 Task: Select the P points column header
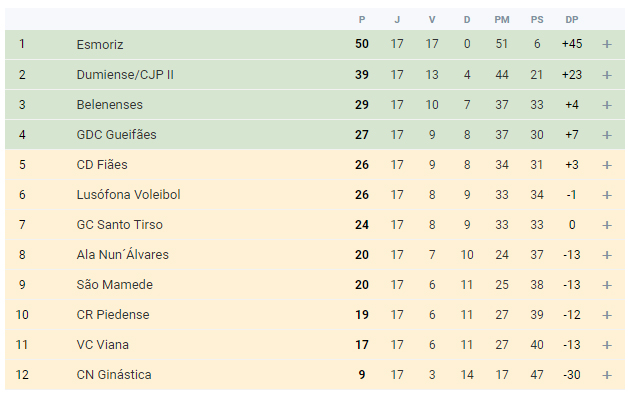pyautogui.click(x=362, y=20)
